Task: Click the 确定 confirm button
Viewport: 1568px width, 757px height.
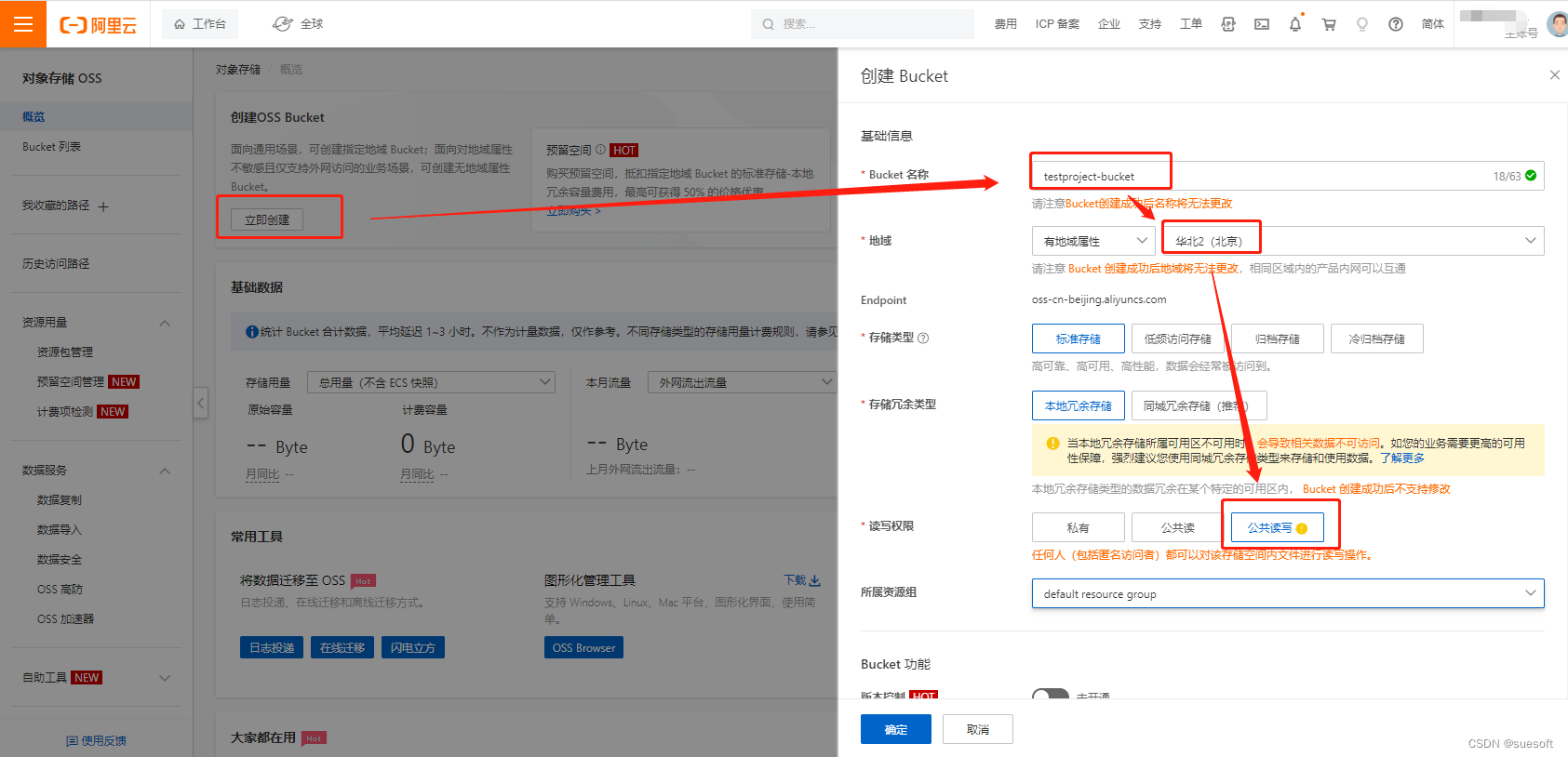Action: coord(895,729)
